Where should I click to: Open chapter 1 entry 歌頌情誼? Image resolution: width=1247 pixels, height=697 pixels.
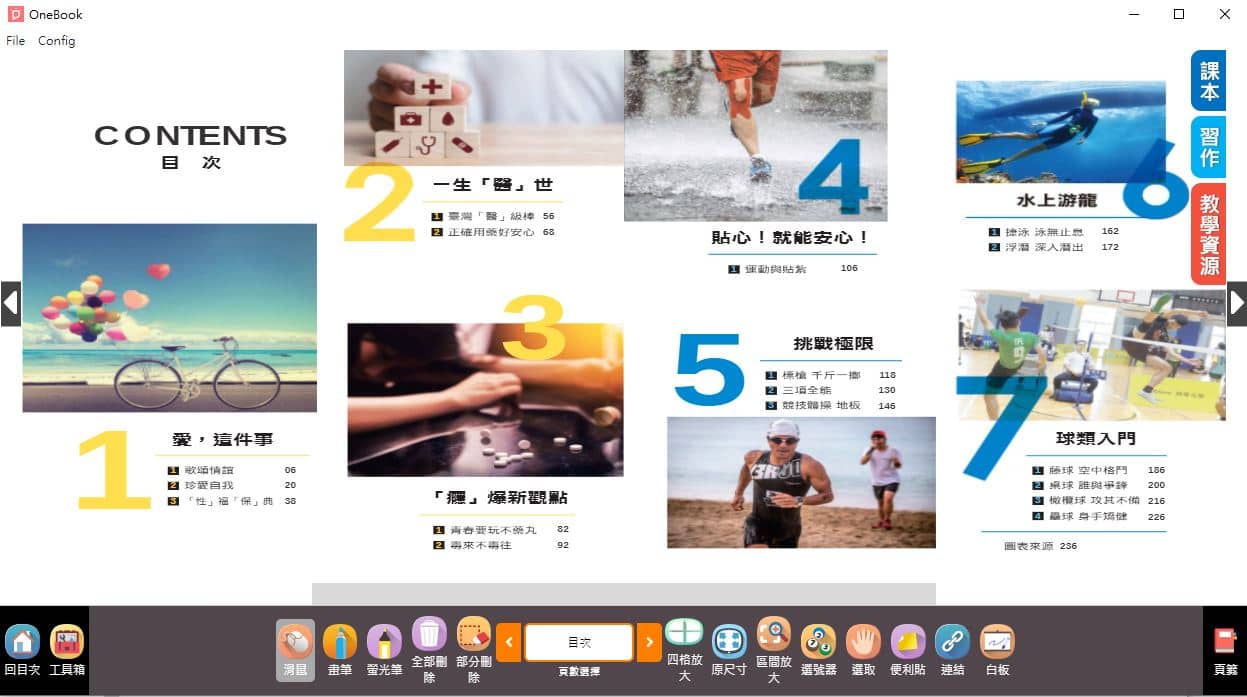(232, 470)
